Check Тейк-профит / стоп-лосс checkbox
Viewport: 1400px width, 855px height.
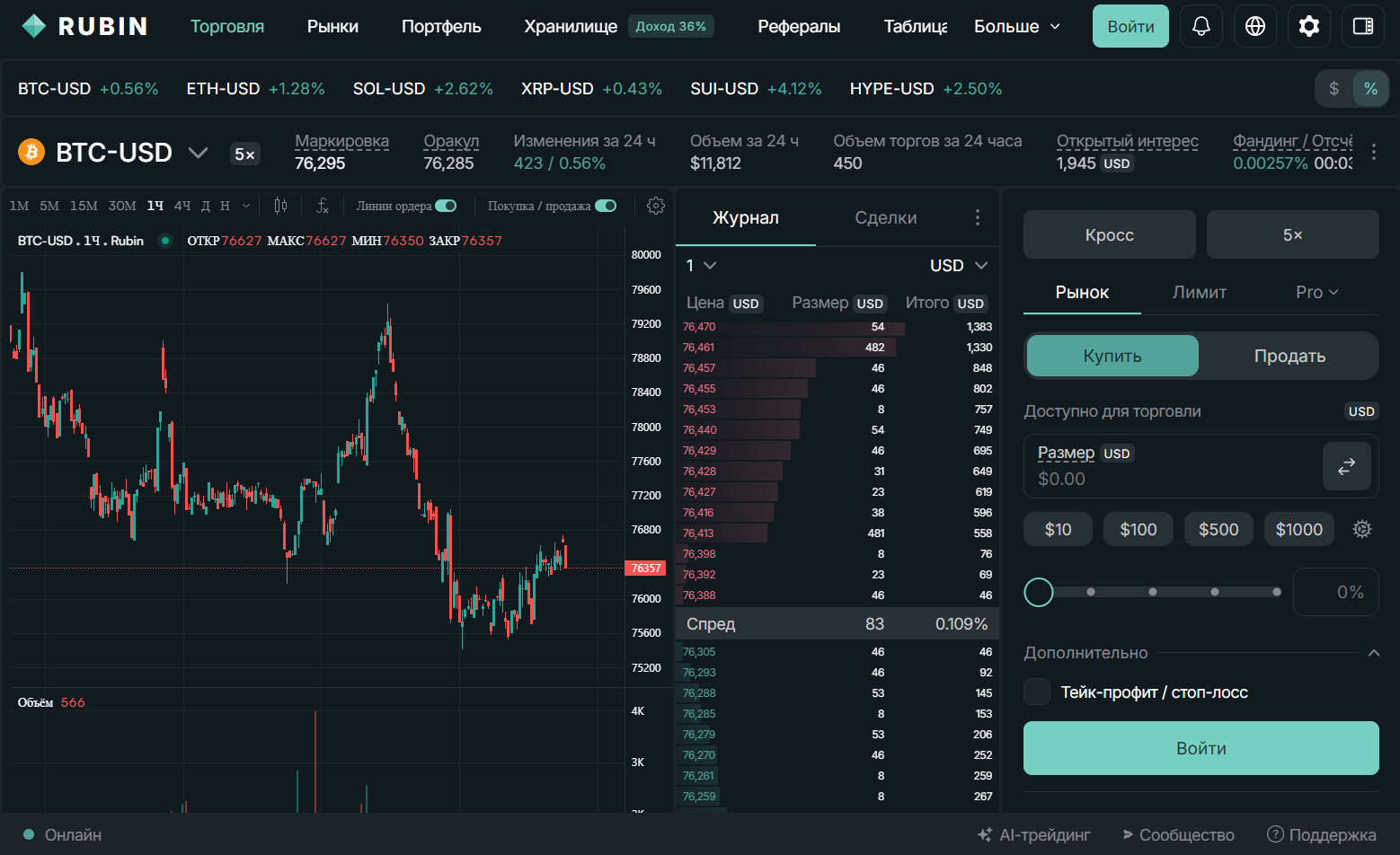1037,692
